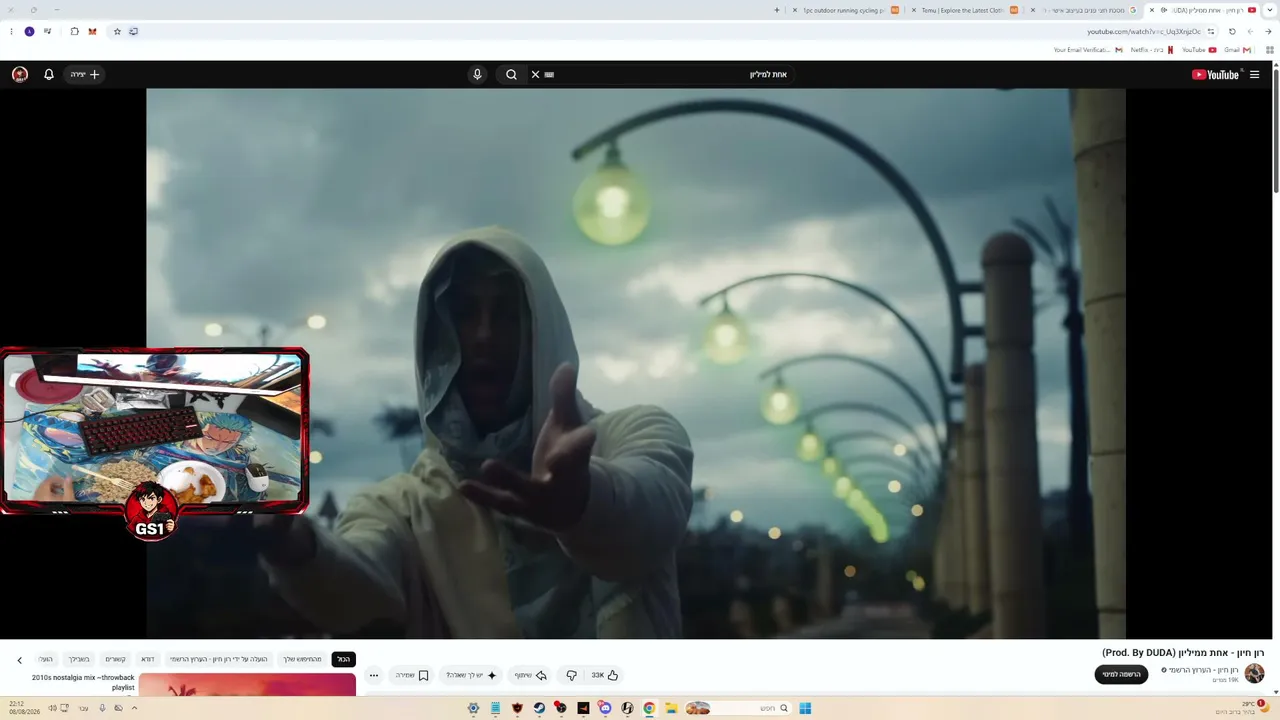Share the video (שיתוף)
1280x720 pixels.
531,675
